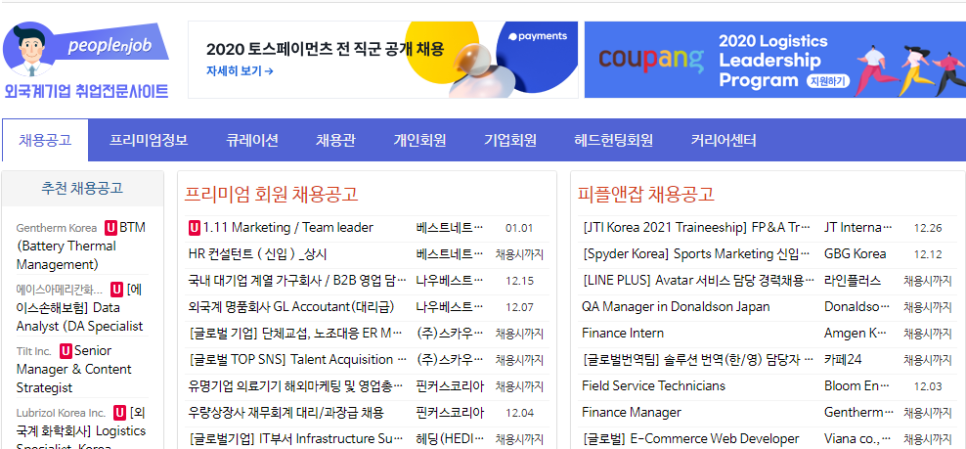Click deadline 12.26 in JTI Korea row
Viewport: 966px width, 449px height.
928,228
